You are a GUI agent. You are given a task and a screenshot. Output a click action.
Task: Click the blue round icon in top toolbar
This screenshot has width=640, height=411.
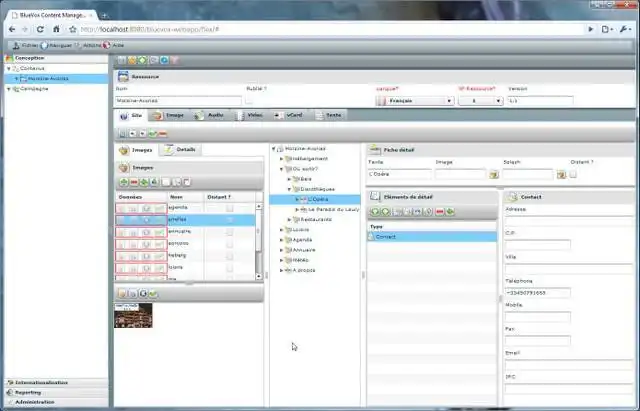coord(164,60)
